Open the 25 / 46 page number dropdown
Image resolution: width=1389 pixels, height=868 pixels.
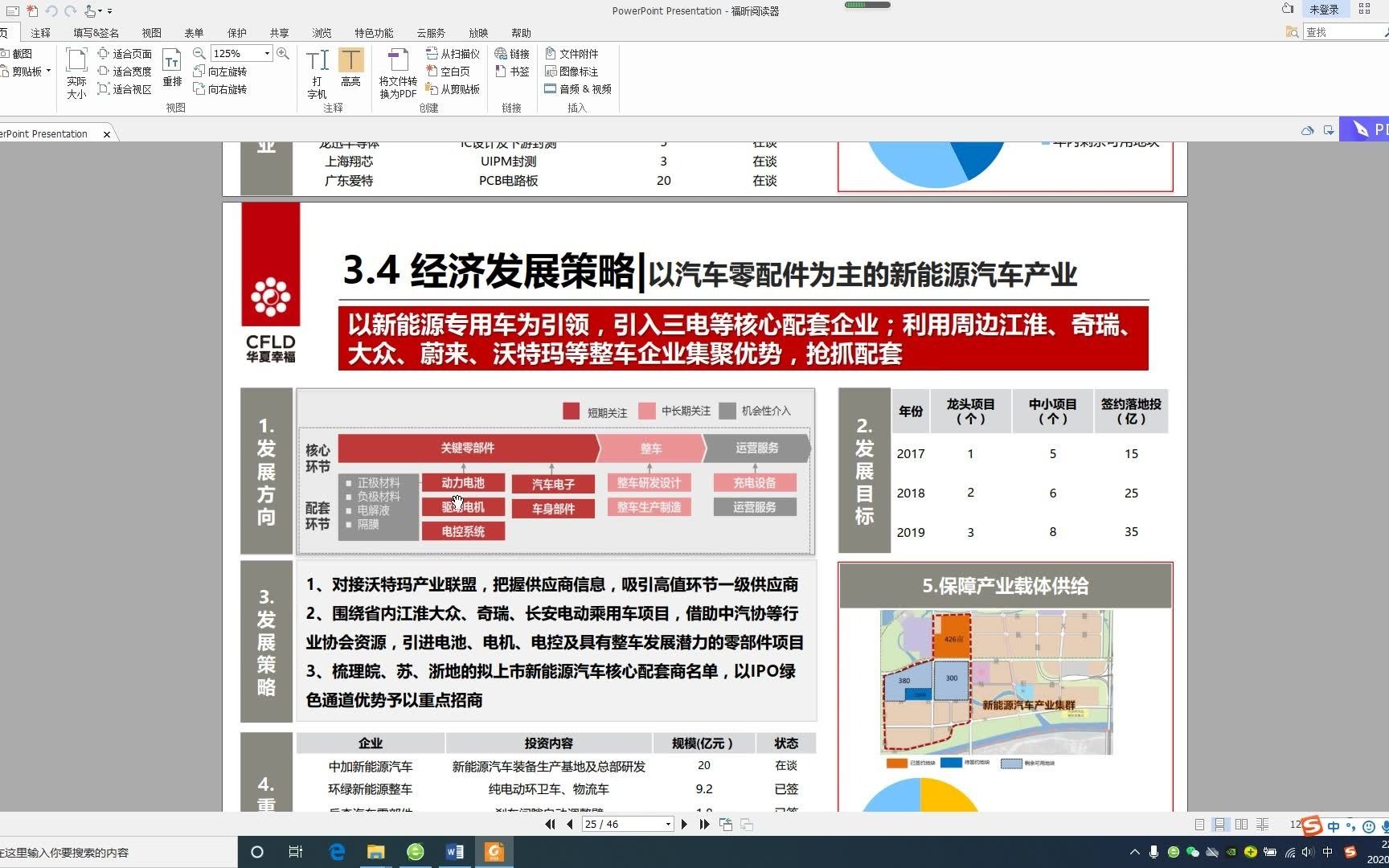pos(668,825)
